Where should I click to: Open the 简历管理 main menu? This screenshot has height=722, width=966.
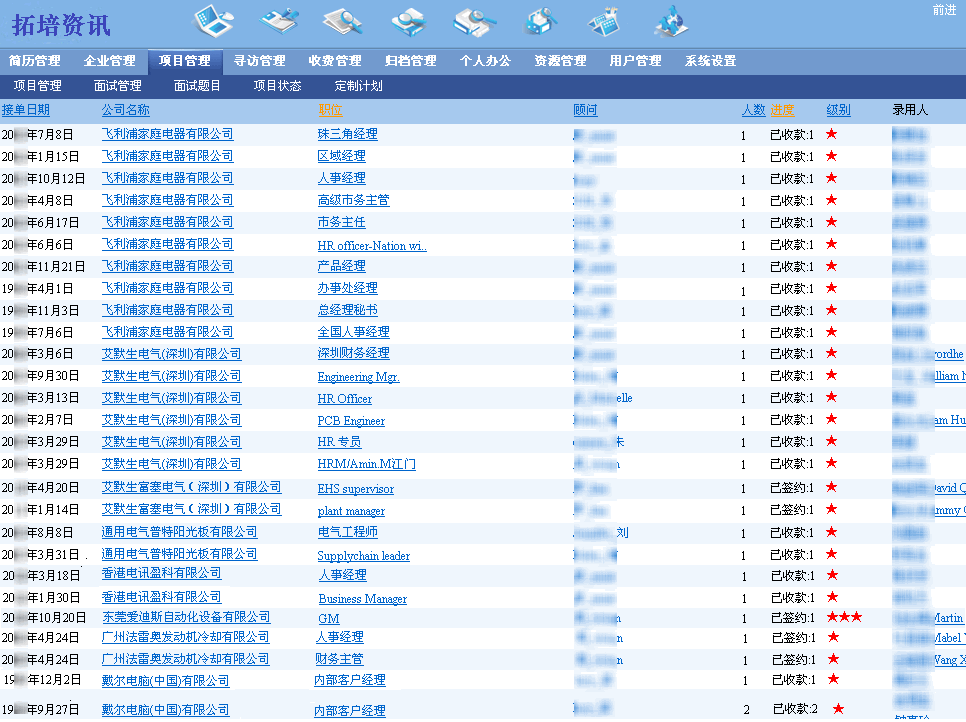[x=34, y=61]
